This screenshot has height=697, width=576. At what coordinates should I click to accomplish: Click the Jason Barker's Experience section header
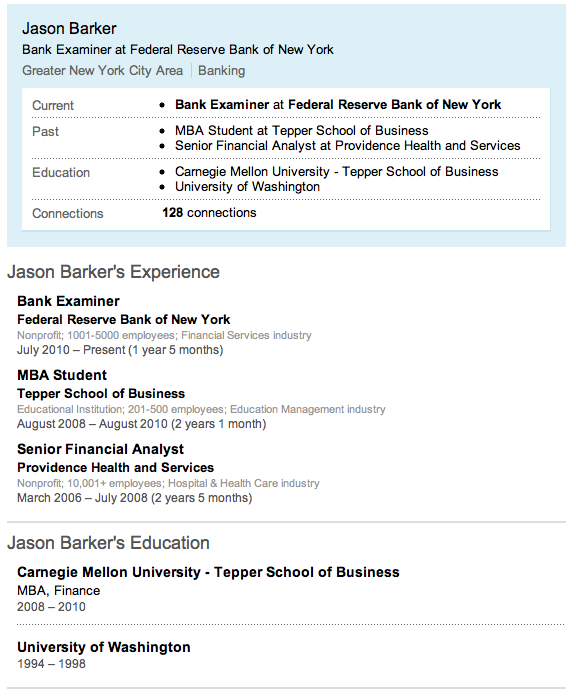pyautogui.click(x=113, y=272)
